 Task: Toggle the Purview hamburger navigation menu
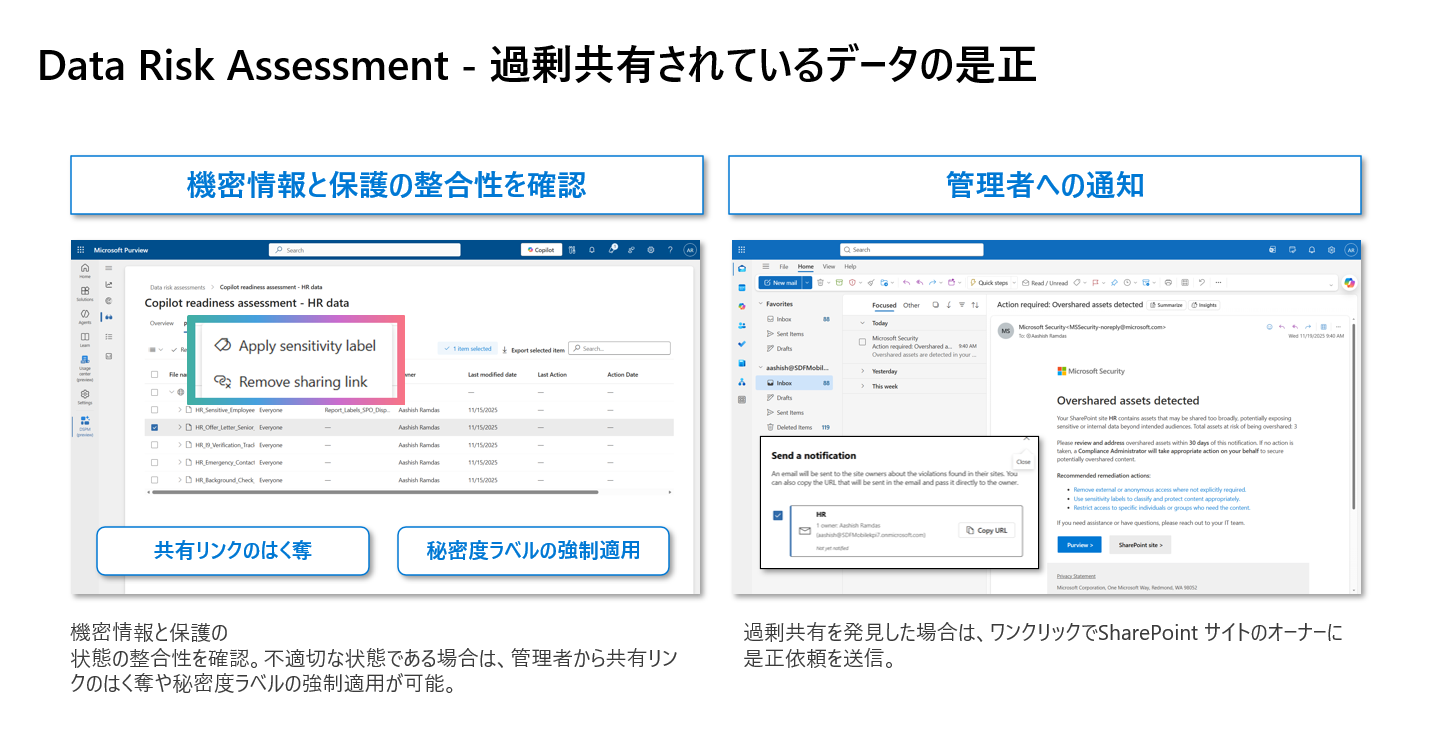click(x=109, y=268)
